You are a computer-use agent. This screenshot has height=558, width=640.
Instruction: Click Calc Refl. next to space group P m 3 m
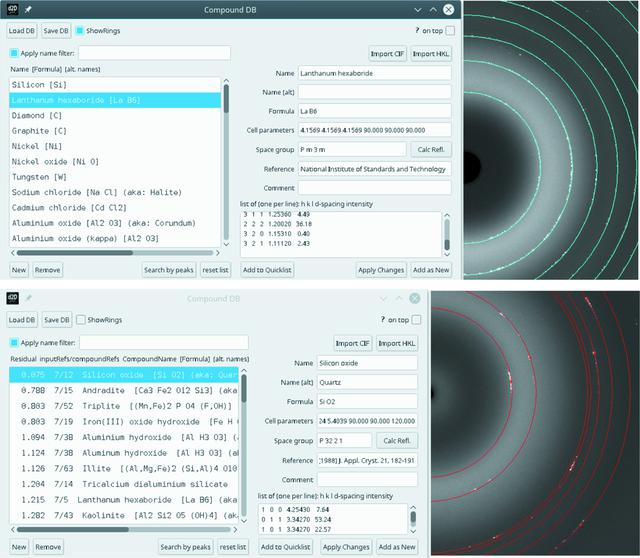click(431, 149)
